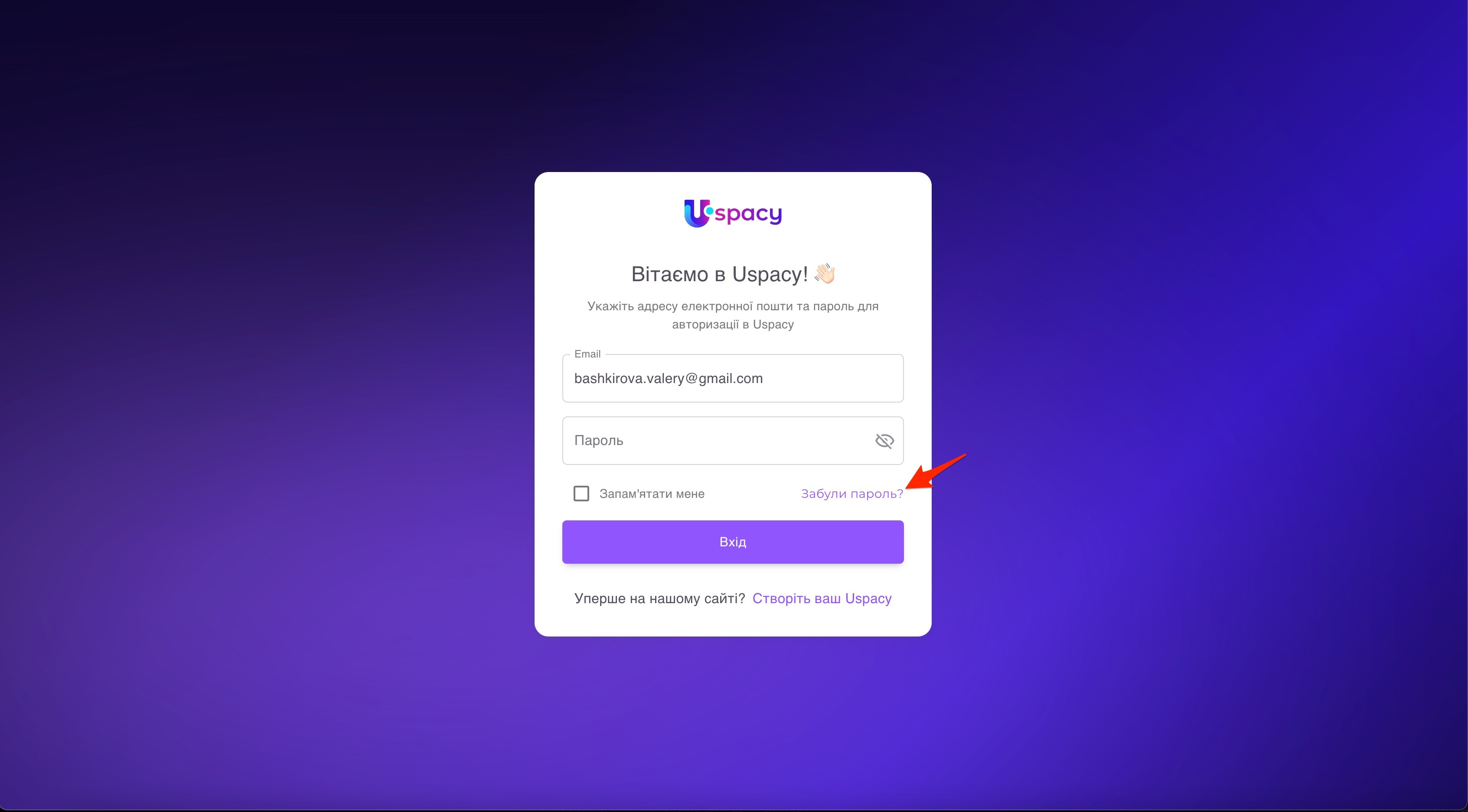The width and height of the screenshot is (1468, 812).
Task: Click the small "Email" floating label
Action: [587, 354]
